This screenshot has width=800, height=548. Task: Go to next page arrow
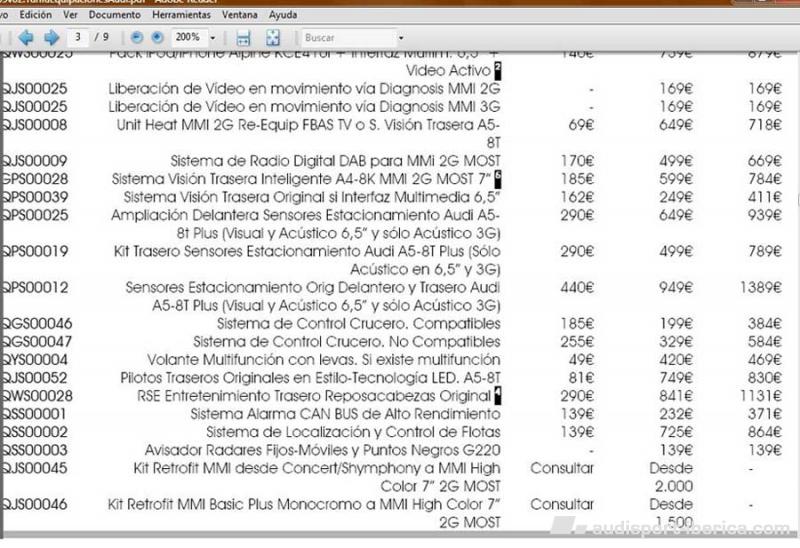pos(51,37)
